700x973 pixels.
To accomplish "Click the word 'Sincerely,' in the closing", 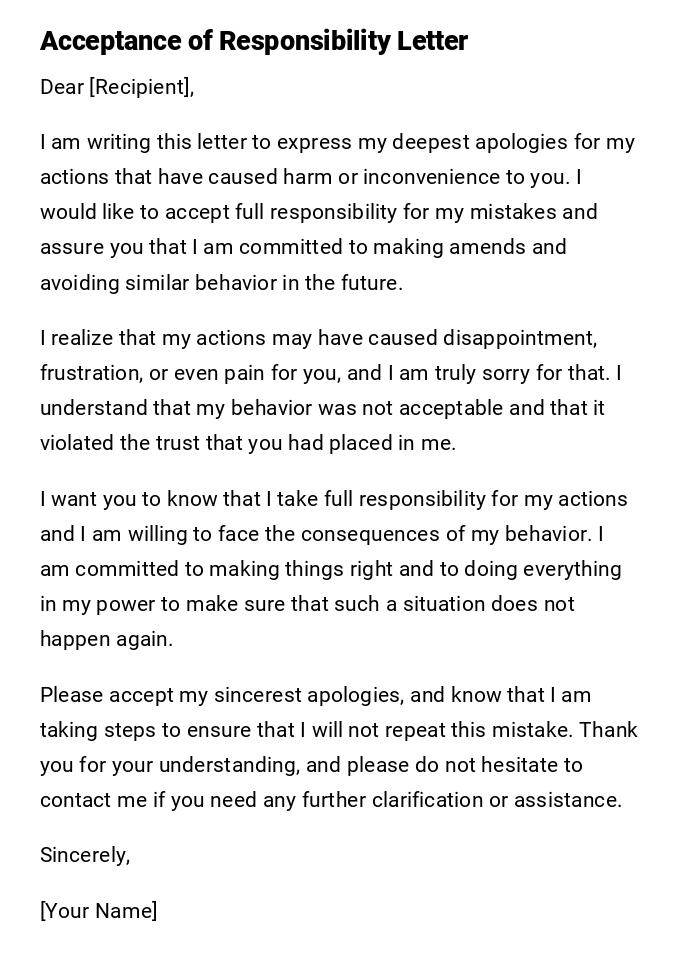I will click(x=85, y=855).
